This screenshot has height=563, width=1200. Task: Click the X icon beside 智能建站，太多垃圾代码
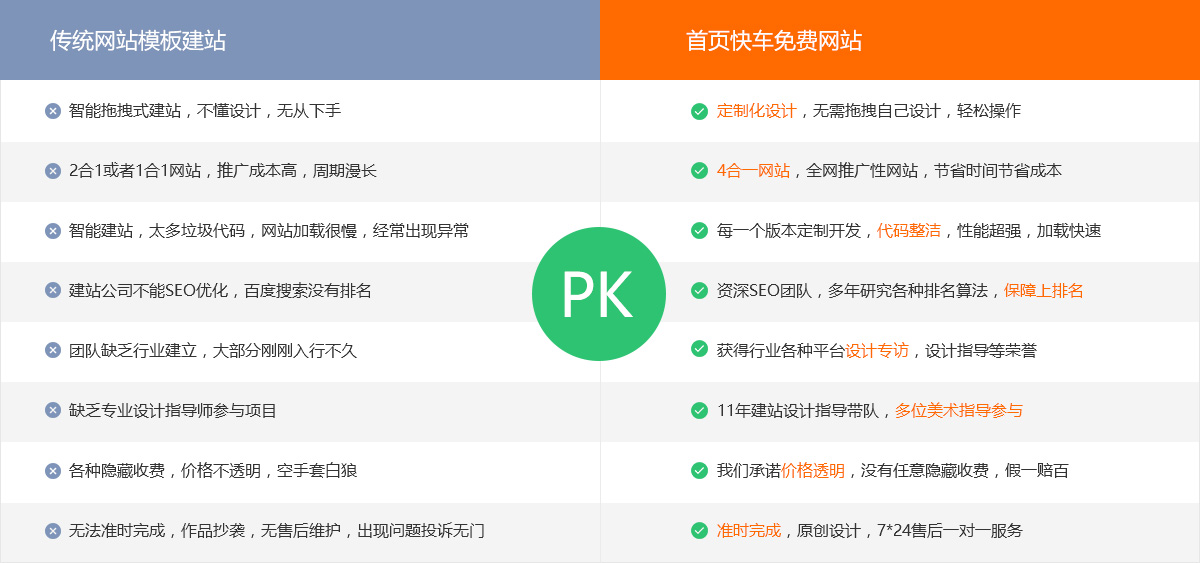point(53,231)
